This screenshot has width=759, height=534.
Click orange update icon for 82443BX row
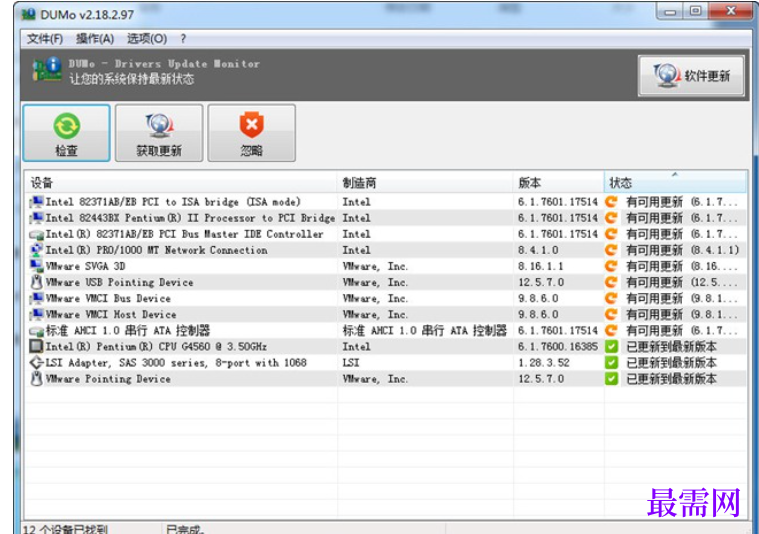[x=611, y=218]
